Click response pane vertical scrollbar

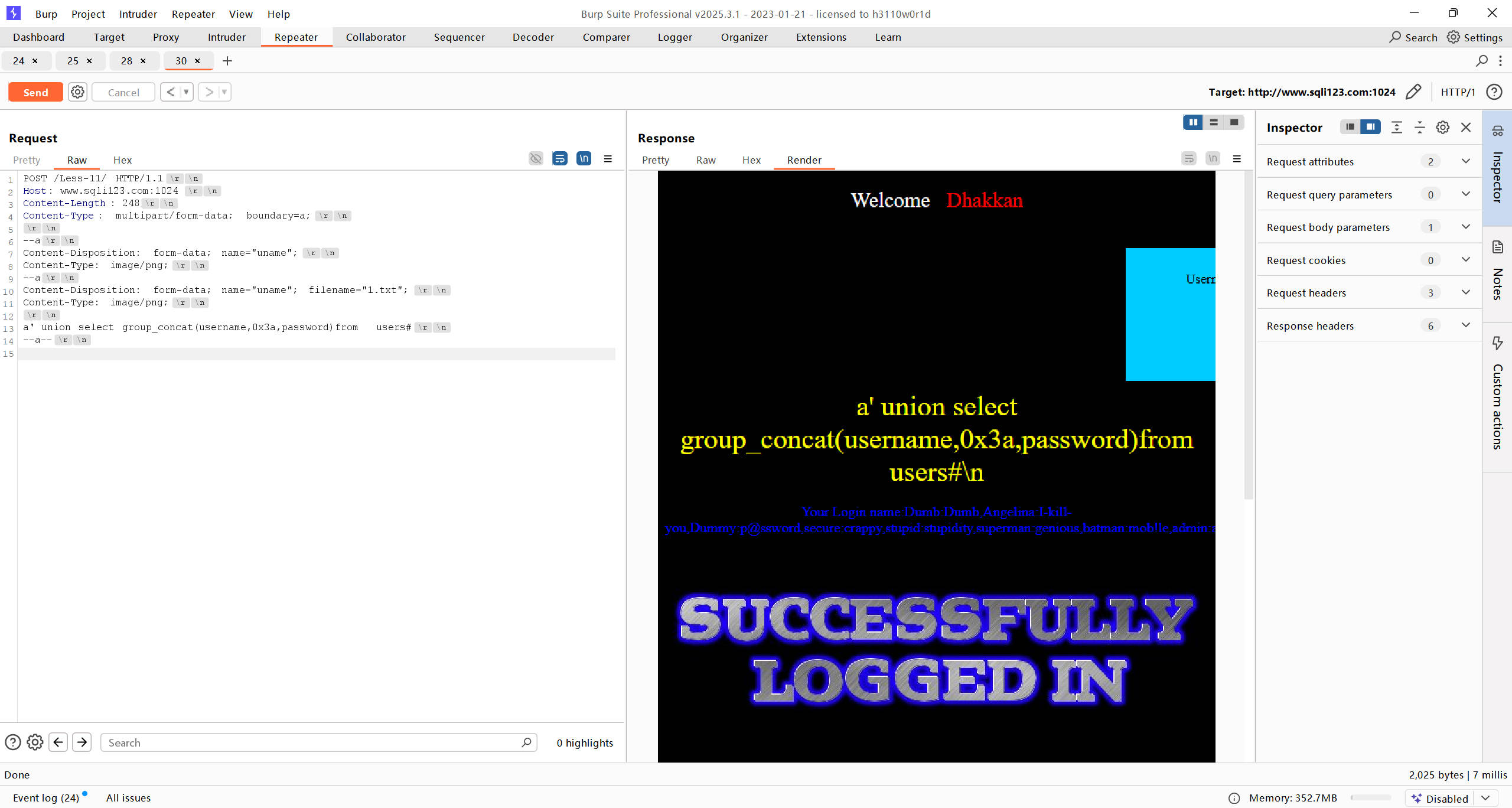[1249, 335]
